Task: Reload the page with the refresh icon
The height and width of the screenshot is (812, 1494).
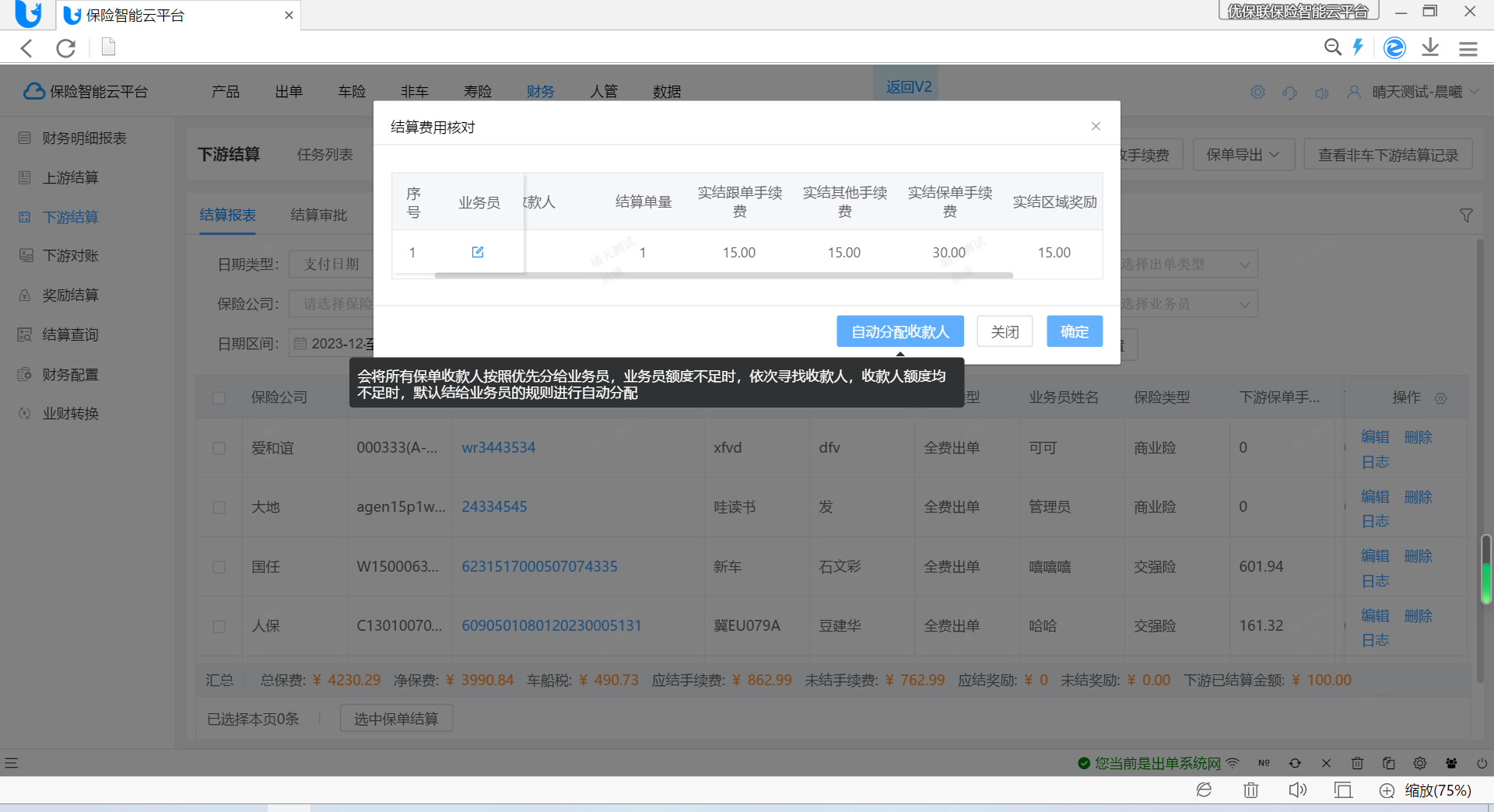Action: [66, 48]
